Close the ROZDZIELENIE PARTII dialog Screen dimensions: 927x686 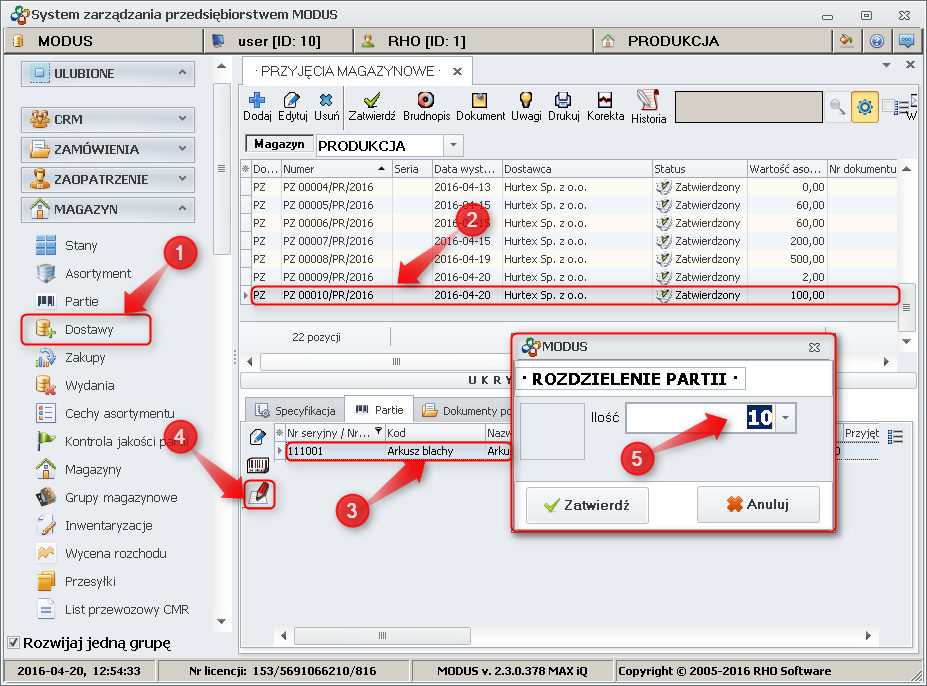point(814,347)
